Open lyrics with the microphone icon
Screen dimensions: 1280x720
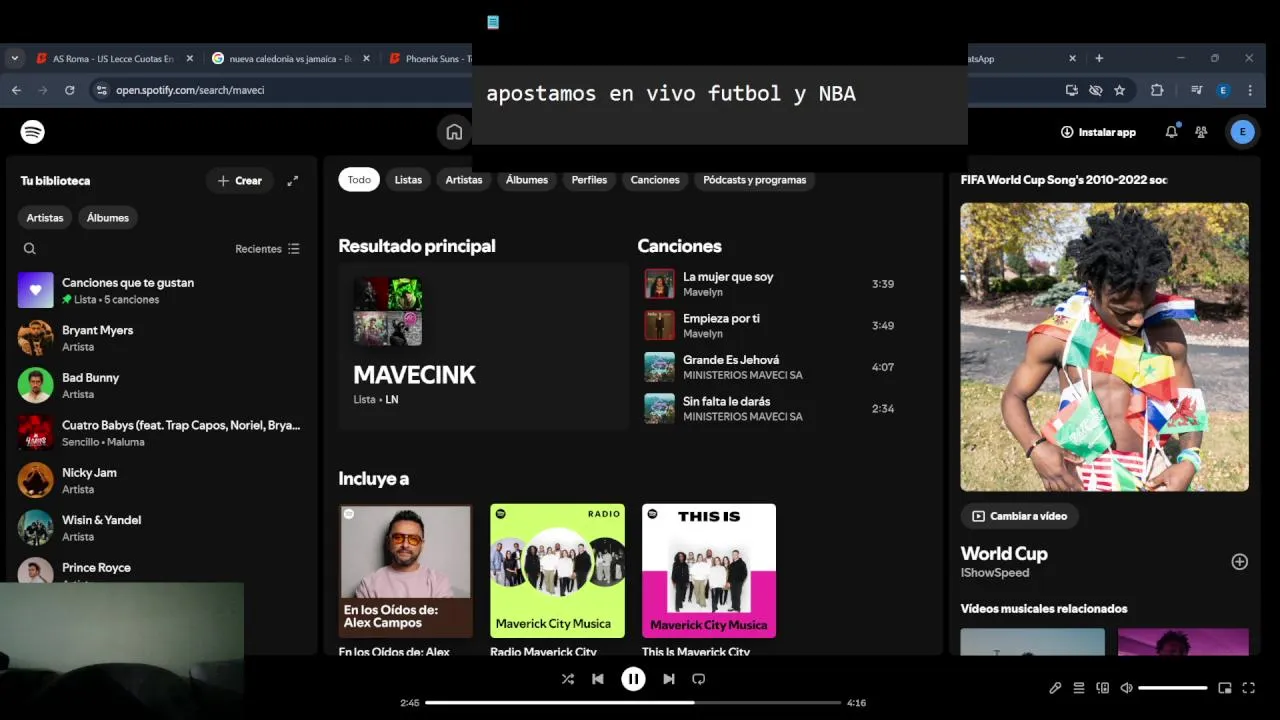1055,688
